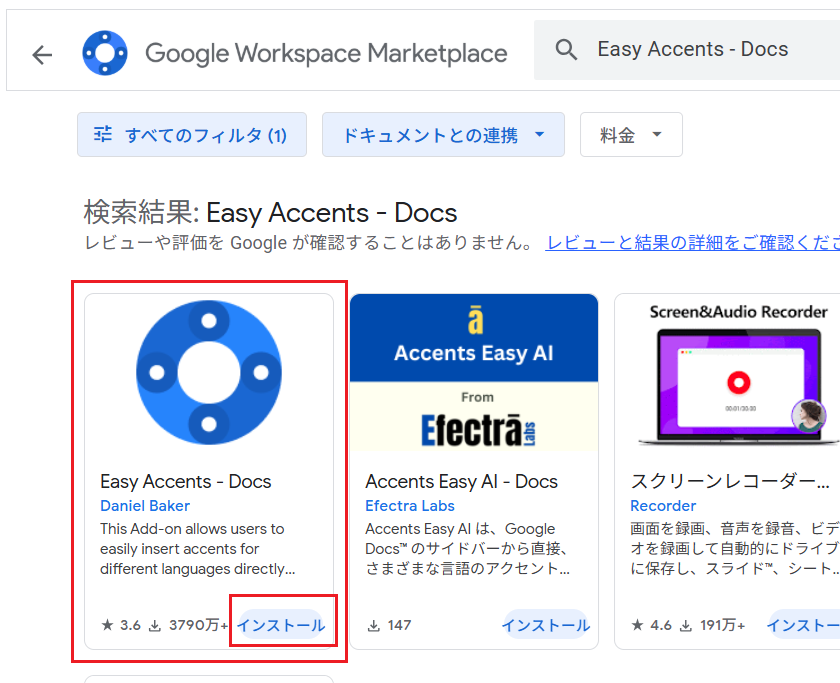
Task: Click the Accents Easy AI description text
Action: coord(467,549)
